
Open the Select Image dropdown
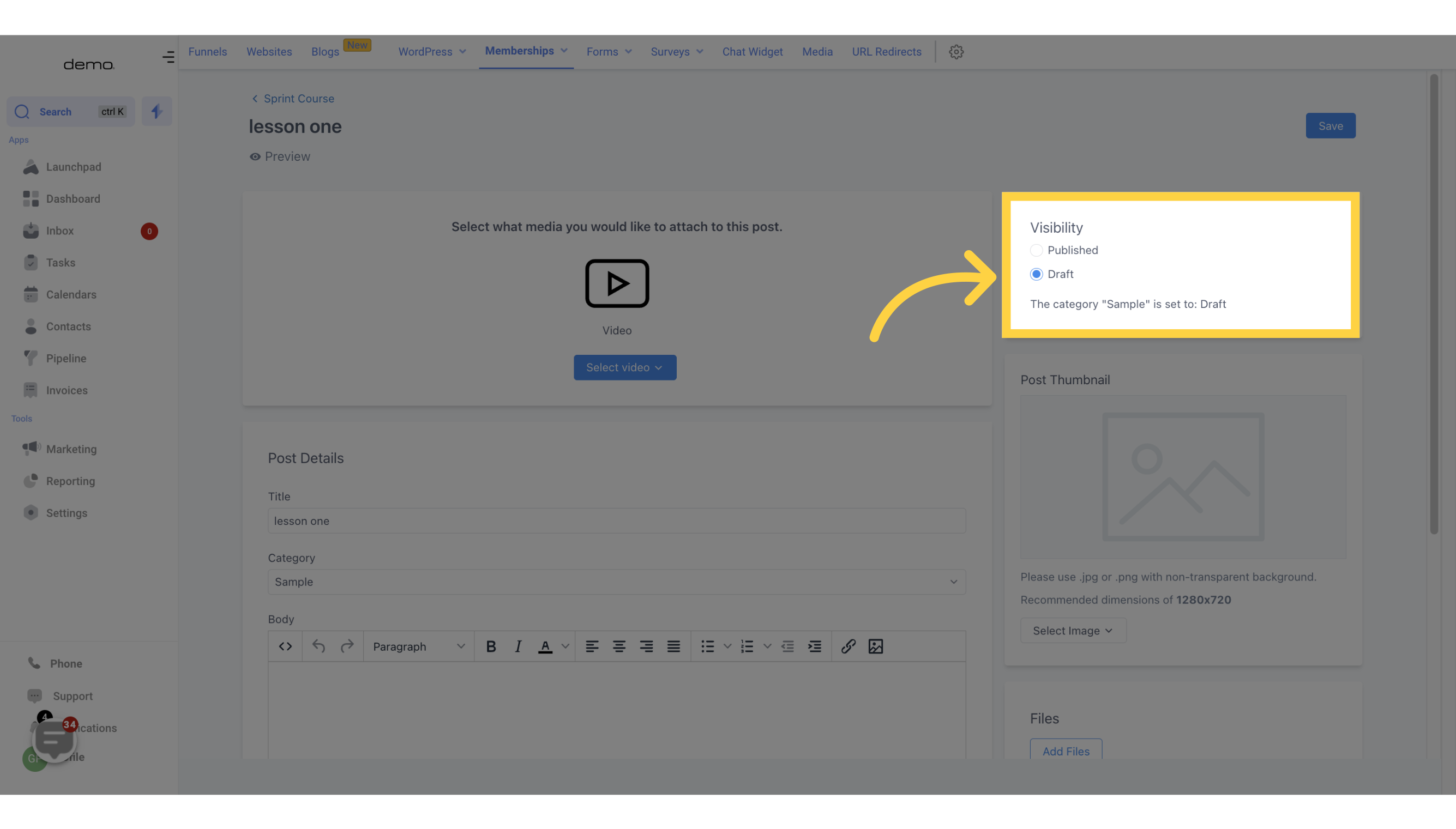click(1073, 631)
